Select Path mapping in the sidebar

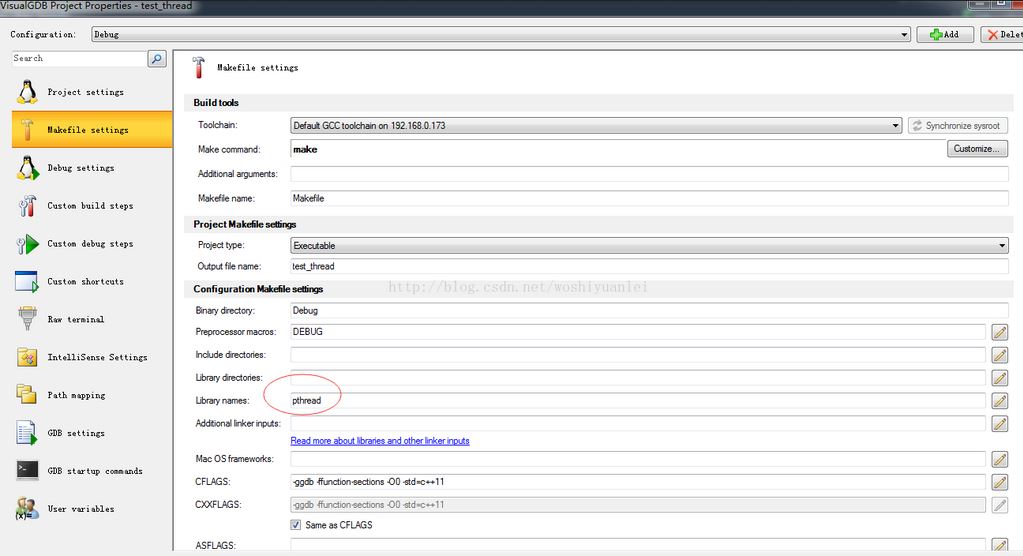click(76, 395)
